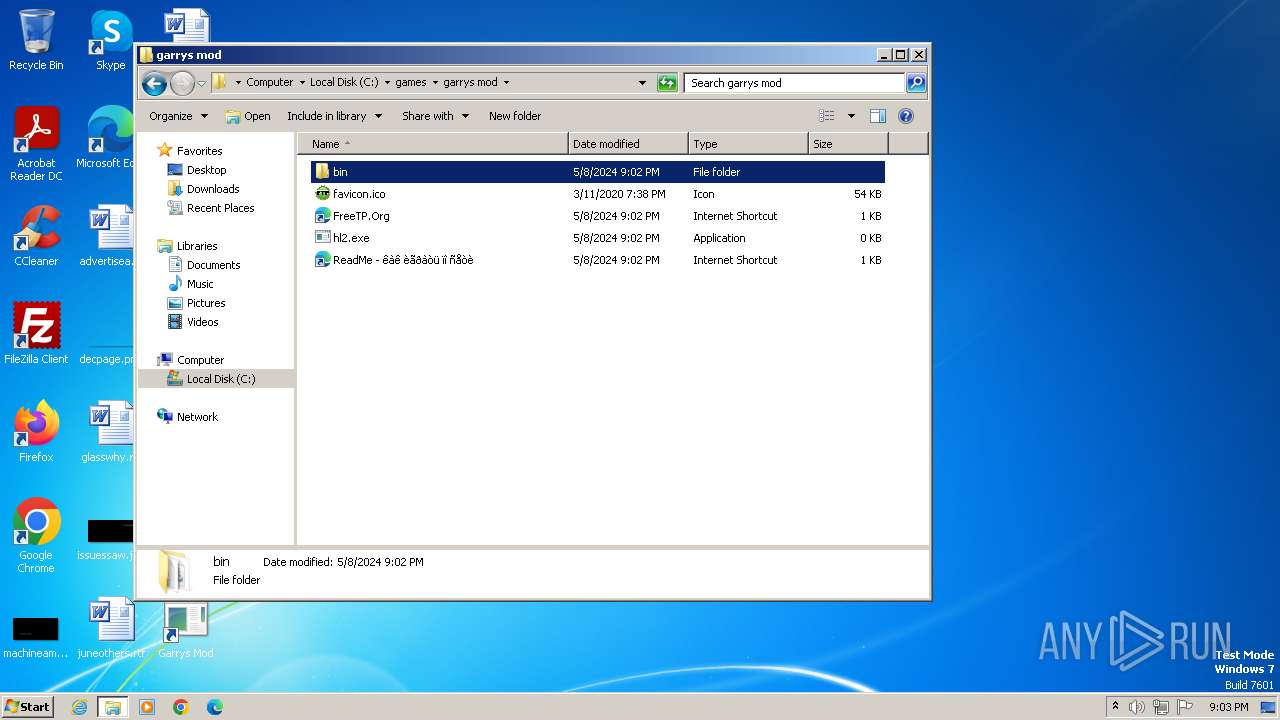Screen dimensions: 1280x720
Task: Expand arrow after garrys mod breadcrumb
Action: coord(506,83)
